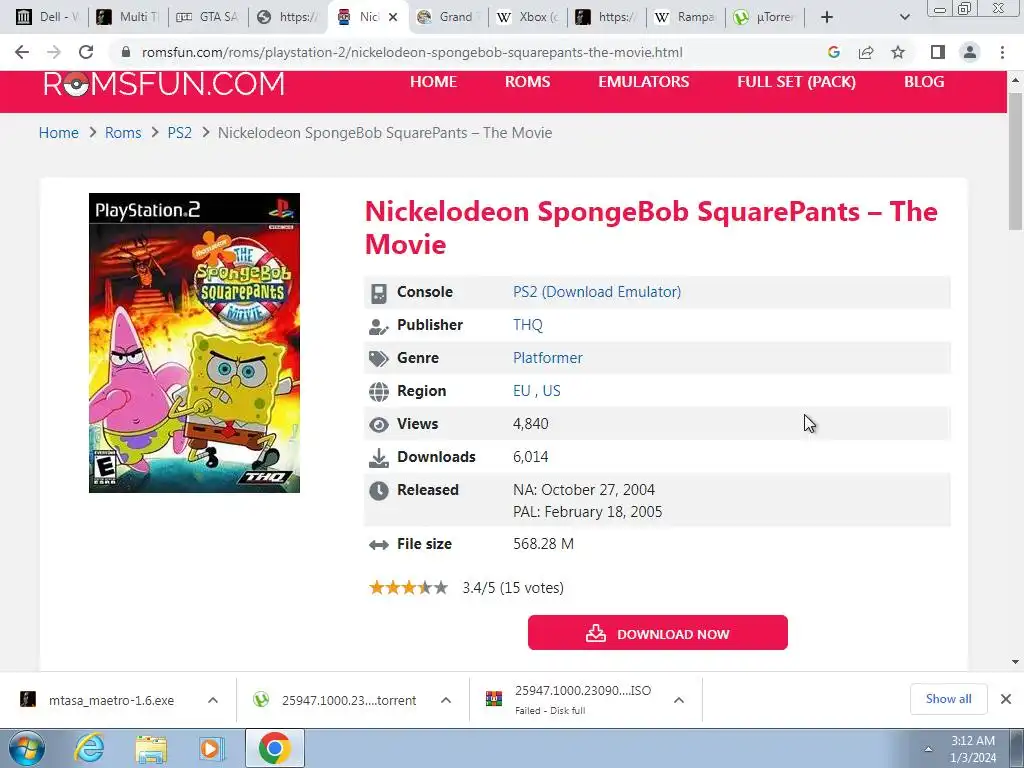1024x768 pixels.
Task: Expand options for the .torrent download
Action: [x=446, y=700]
